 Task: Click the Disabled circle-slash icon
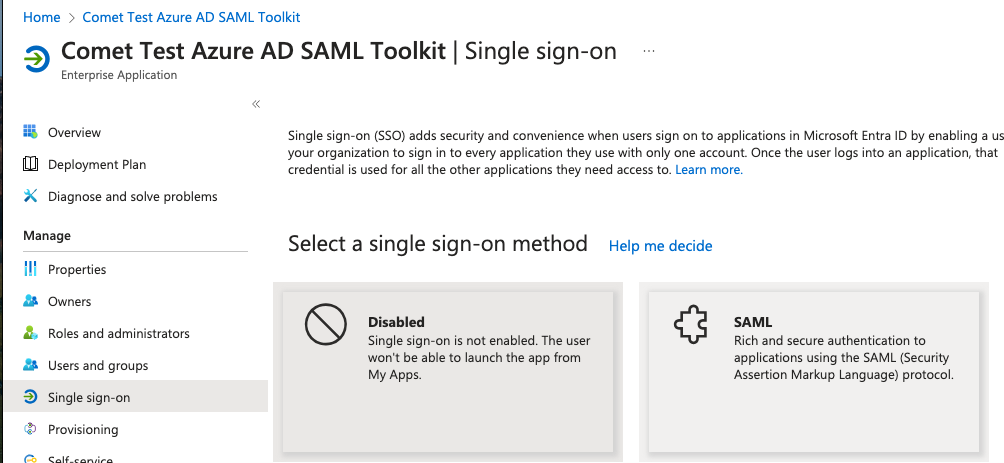click(325, 324)
